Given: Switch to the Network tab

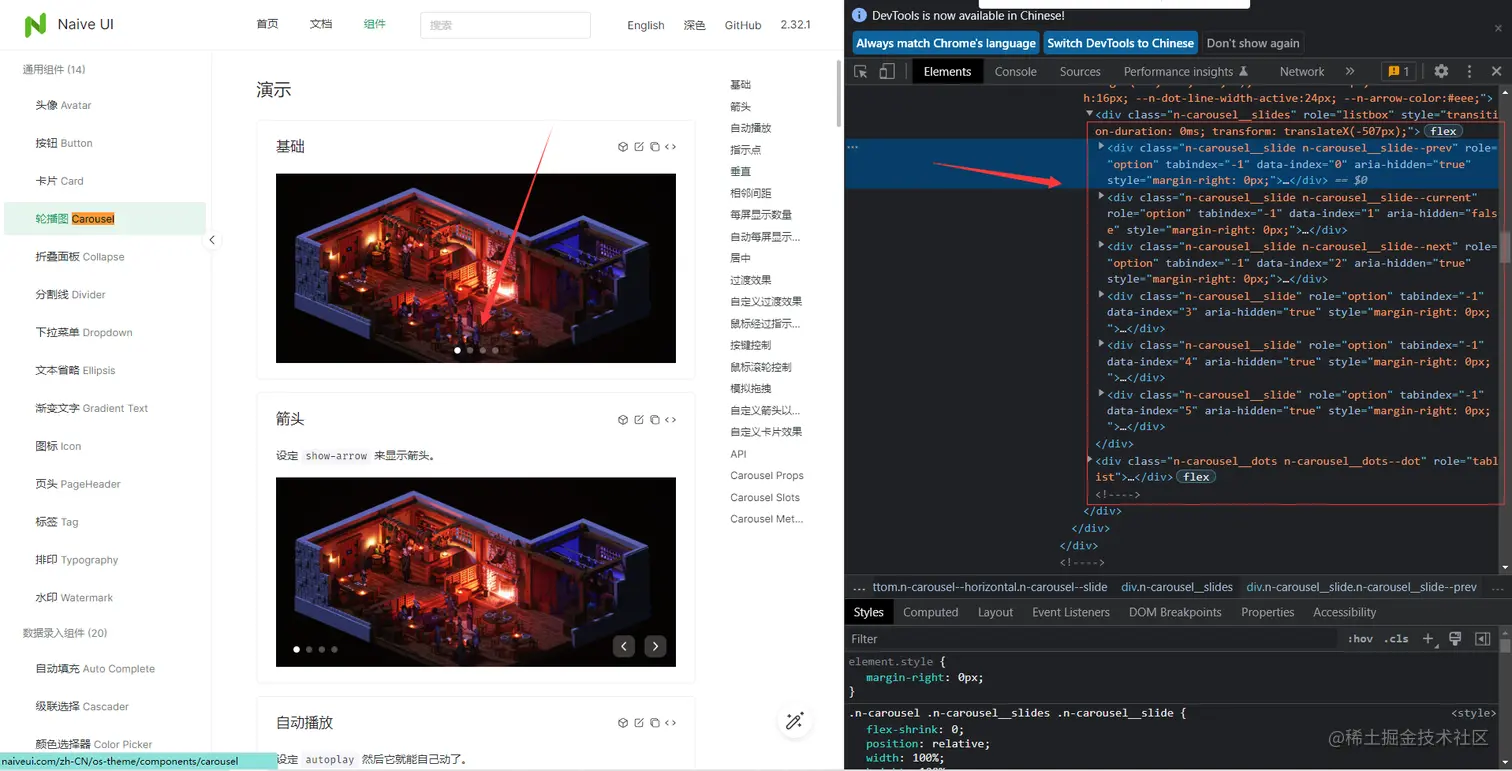Looking at the screenshot, I should point(1301,71).
